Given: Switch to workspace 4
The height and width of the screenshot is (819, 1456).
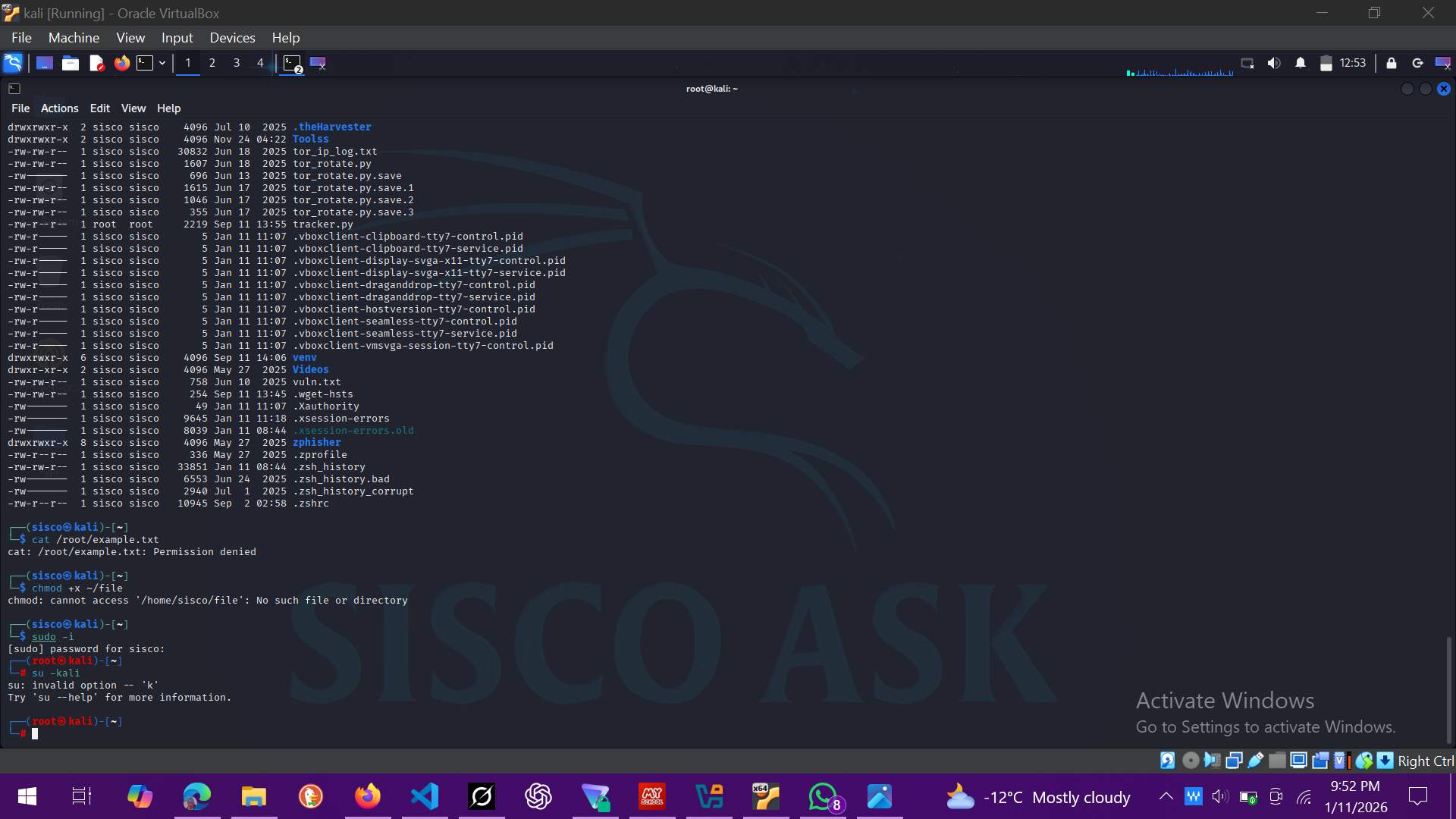Looking at the screenshot, I should [x=260, y=63].
